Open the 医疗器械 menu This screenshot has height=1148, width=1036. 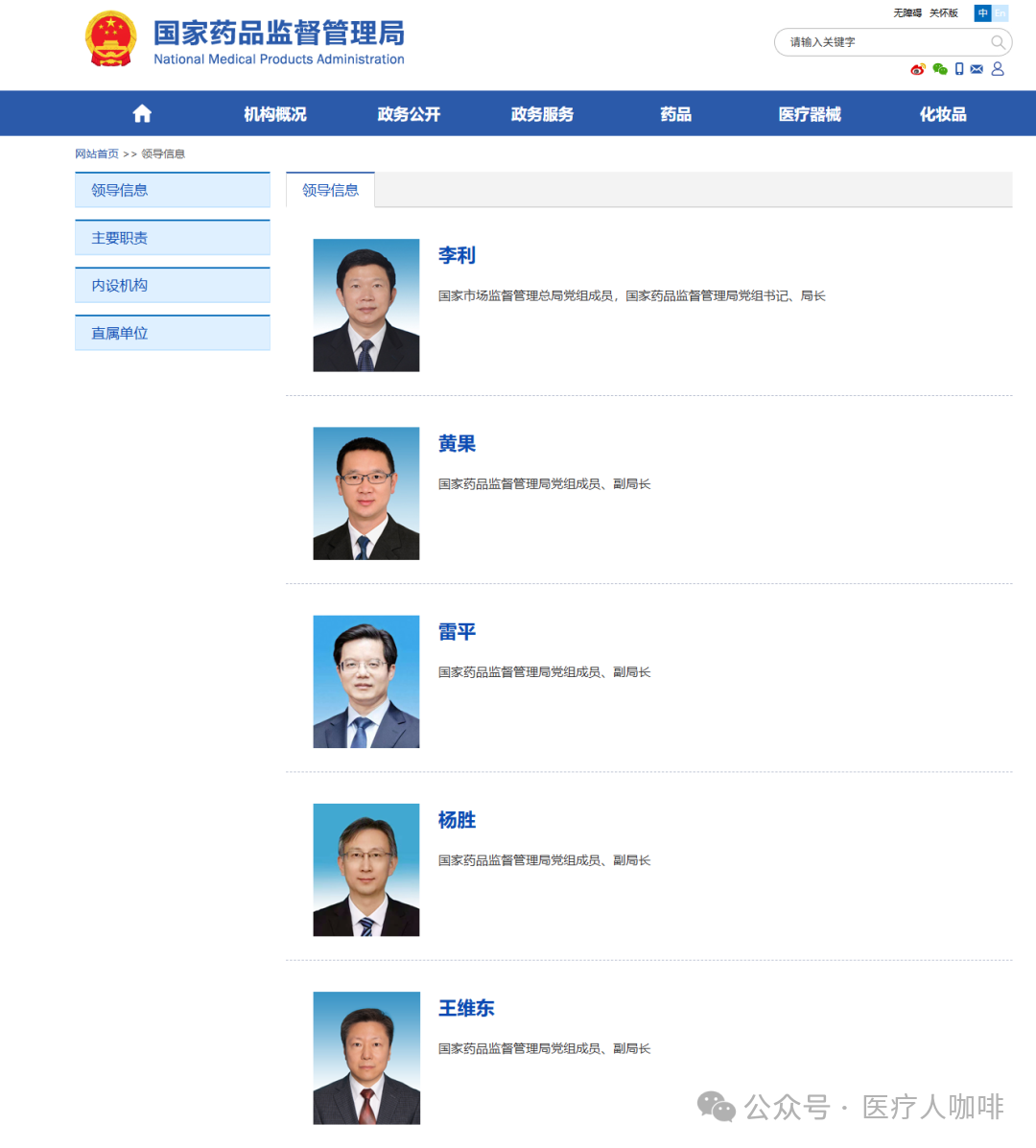pyautogui.click(x=810, y=113)
